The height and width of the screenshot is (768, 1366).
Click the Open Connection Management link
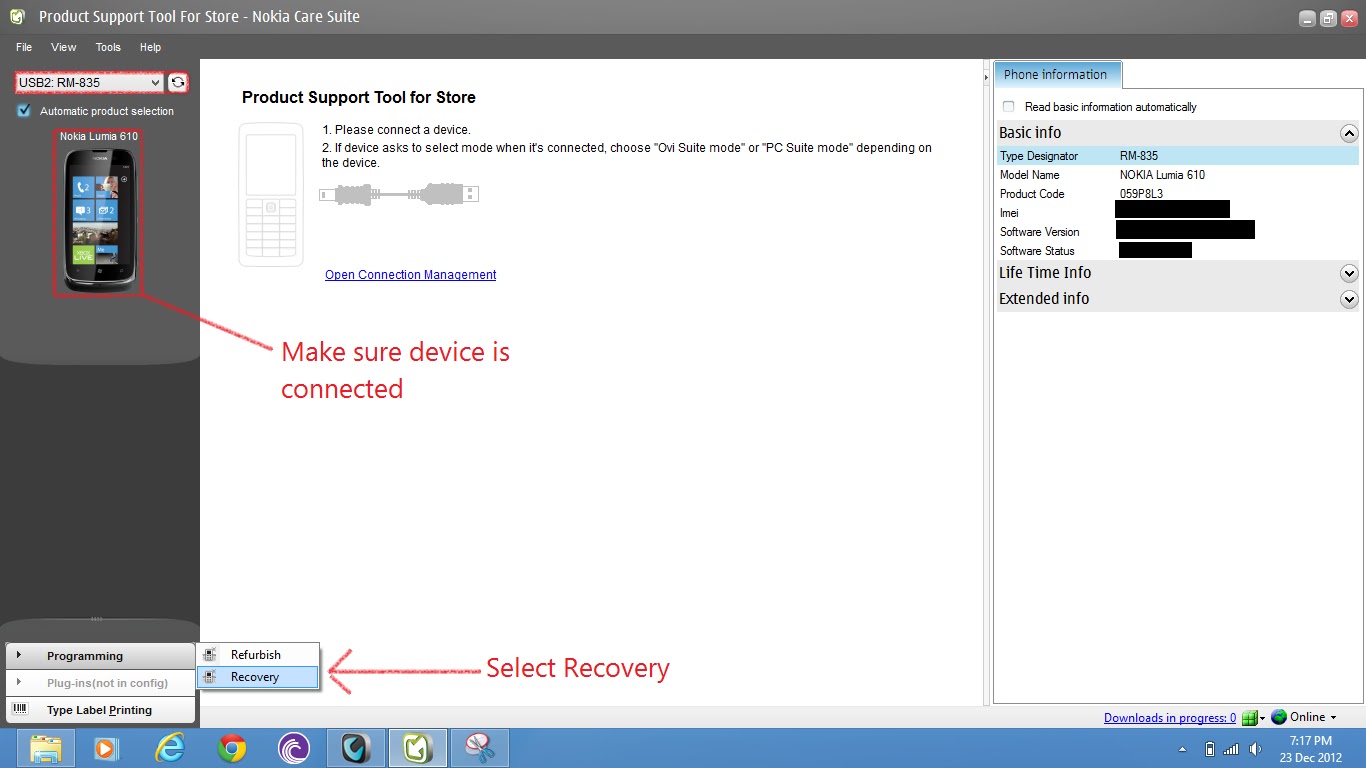(411, 275)
